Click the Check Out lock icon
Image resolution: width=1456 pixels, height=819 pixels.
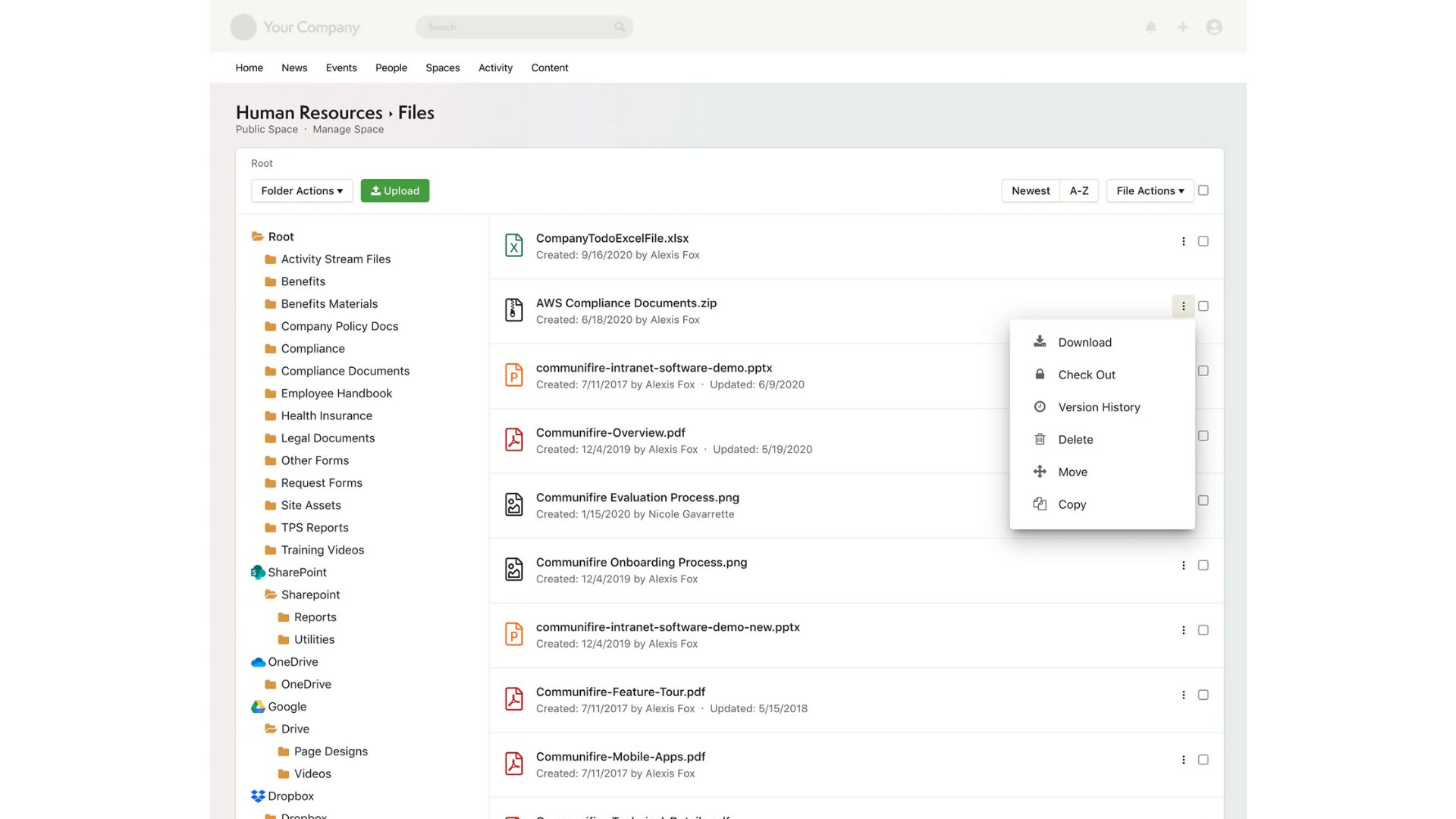pos(1039,374)
